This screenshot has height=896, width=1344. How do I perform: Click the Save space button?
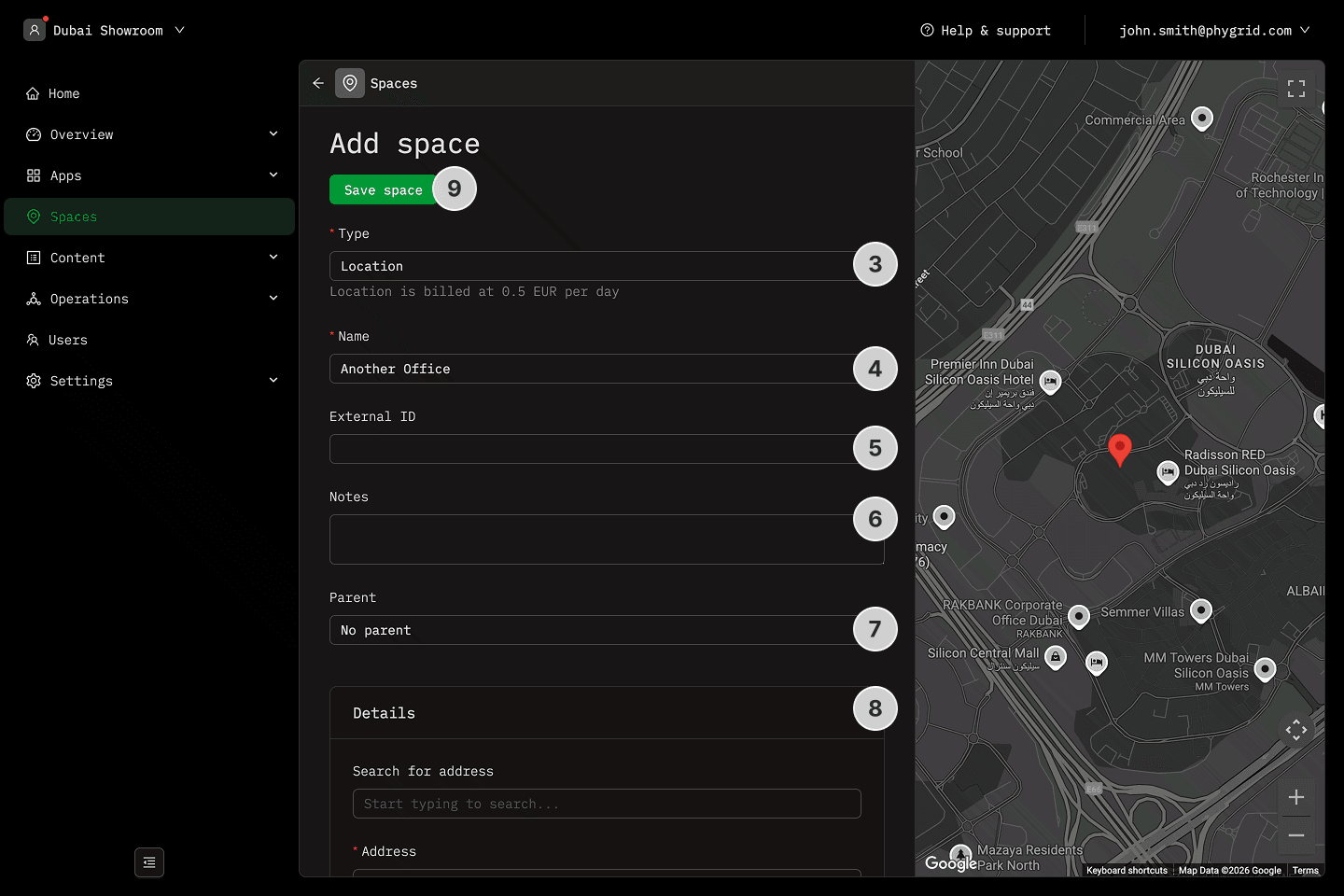click(383, 189)
